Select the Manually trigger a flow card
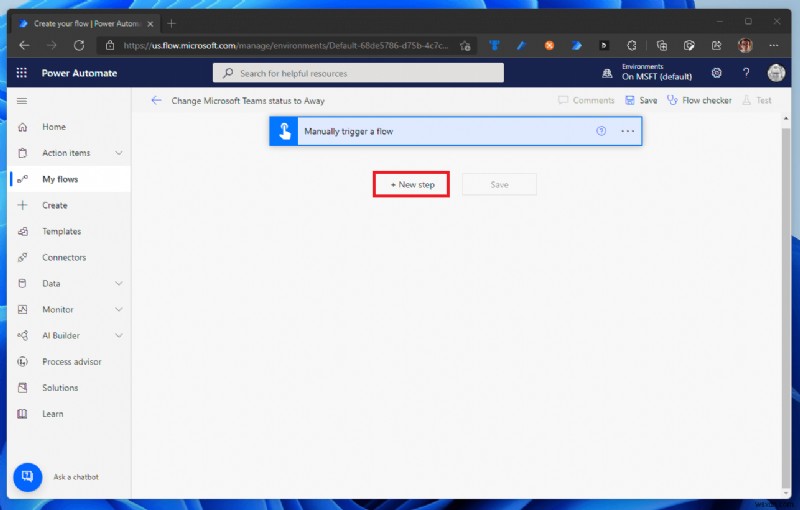The height and width of the screenshot is (510, 800). pos(456,131)
